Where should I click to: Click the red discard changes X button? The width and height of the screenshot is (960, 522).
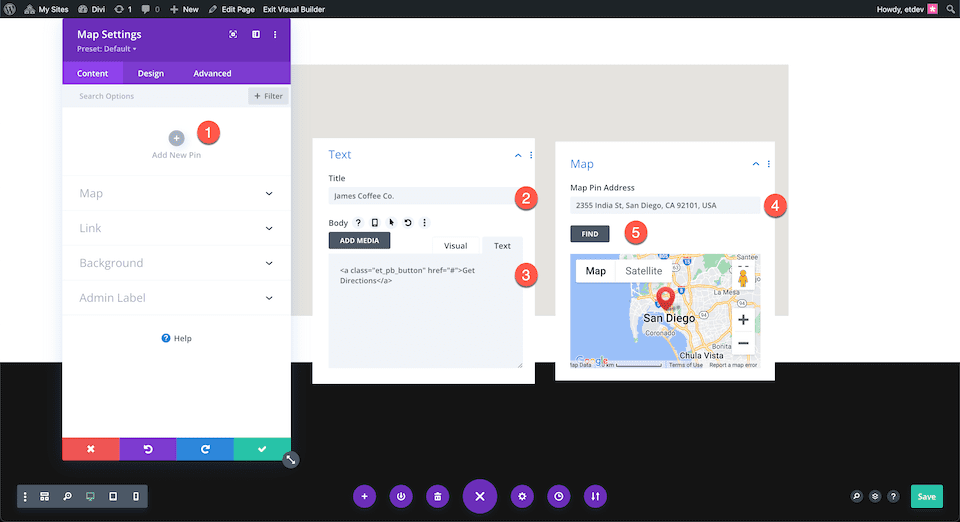click(91, 449)
